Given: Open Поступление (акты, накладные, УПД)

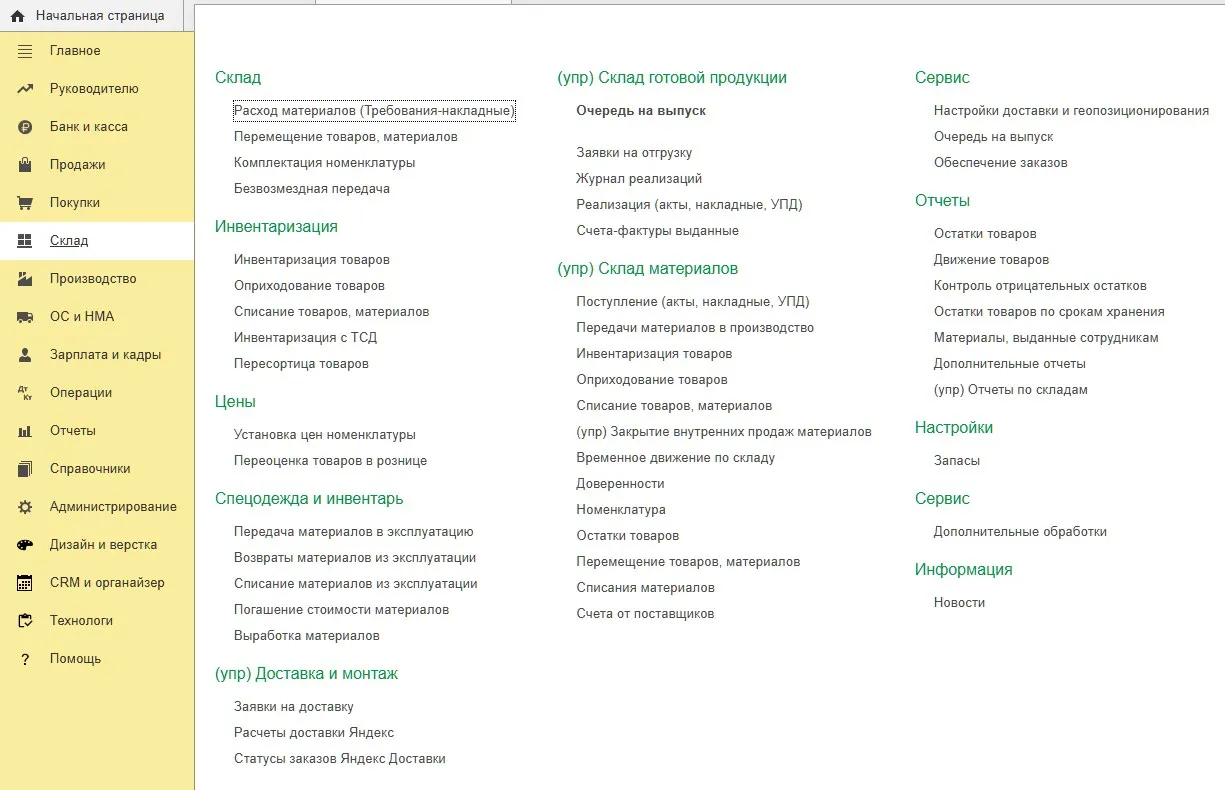Looking at the screenshot, I should tap(693, 302).
